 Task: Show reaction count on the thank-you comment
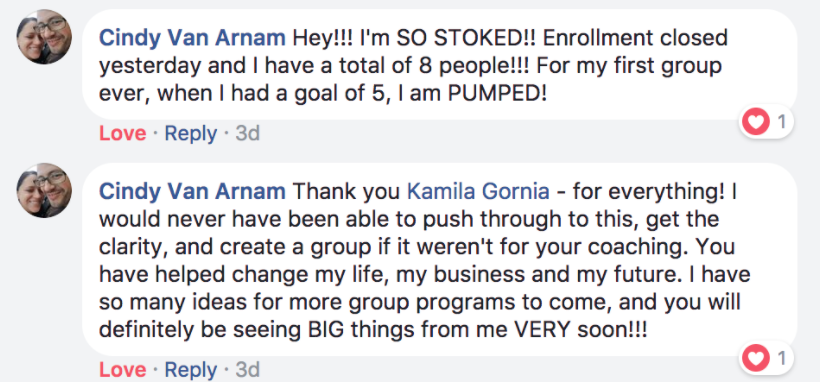coord(782,358)
